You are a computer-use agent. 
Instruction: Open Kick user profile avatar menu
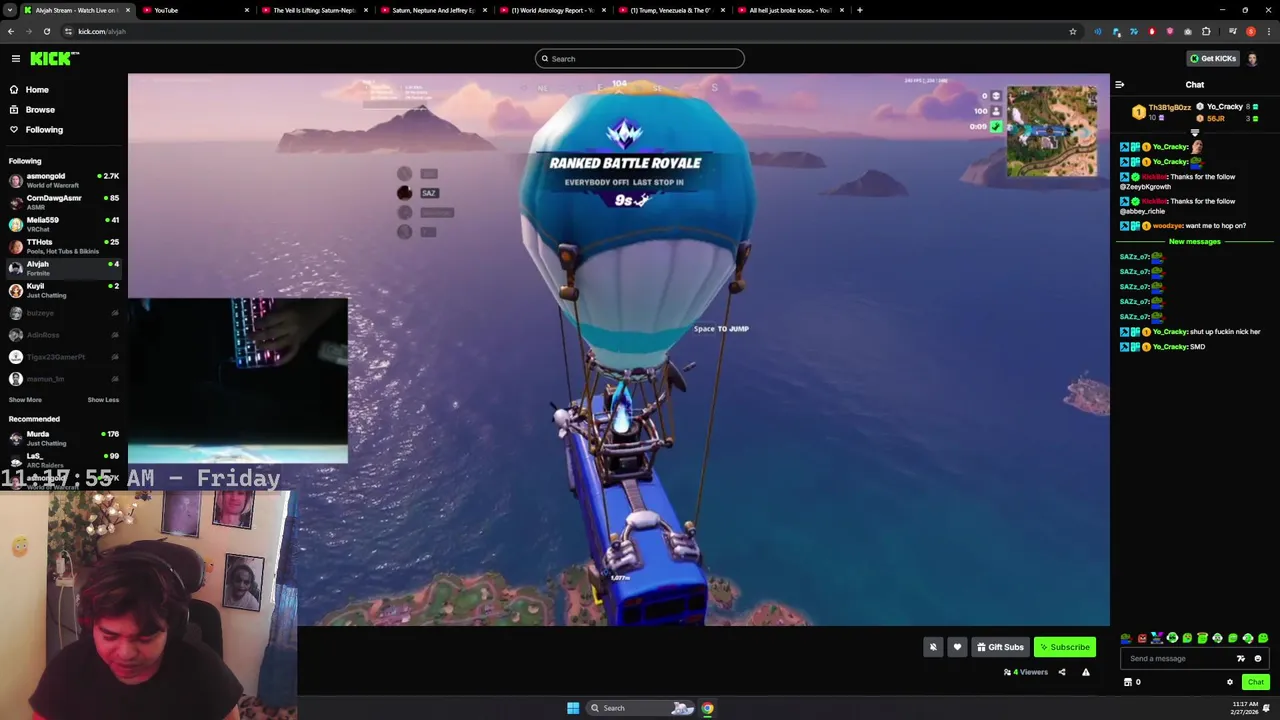tap(1253, 59)
